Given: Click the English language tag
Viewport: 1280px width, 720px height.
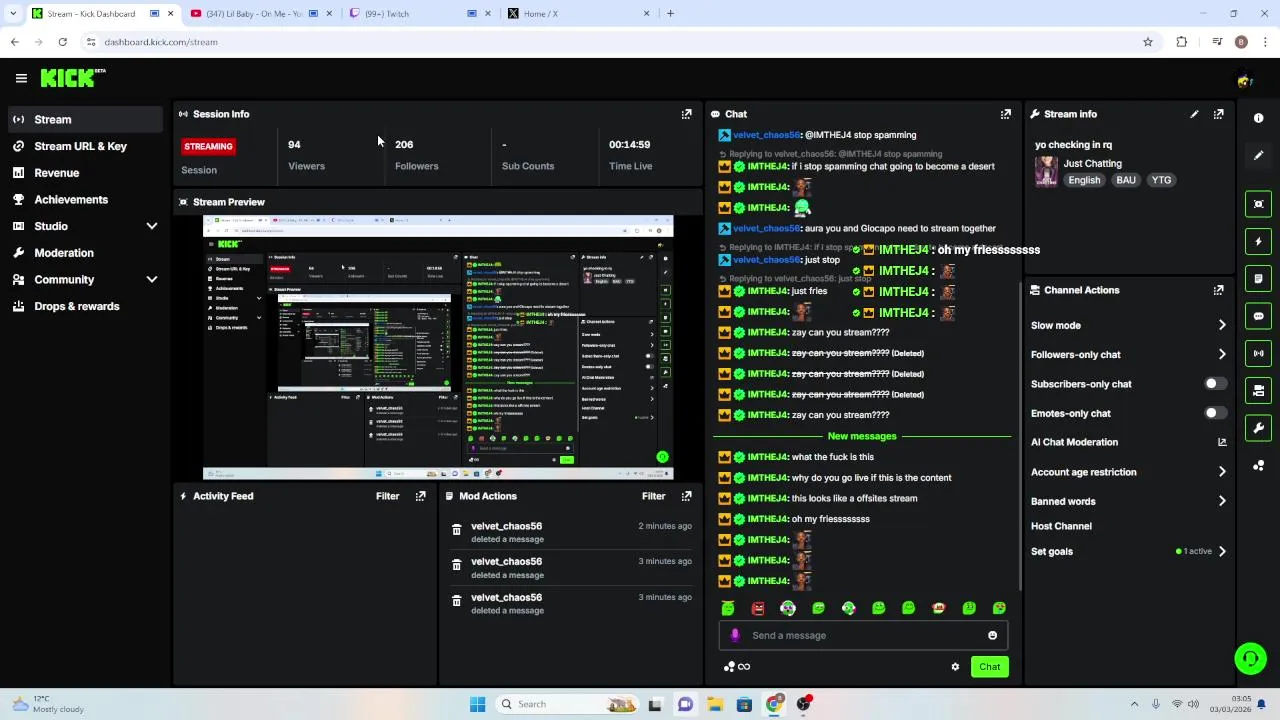Looking at the screenshot, I should [1084, 180].
